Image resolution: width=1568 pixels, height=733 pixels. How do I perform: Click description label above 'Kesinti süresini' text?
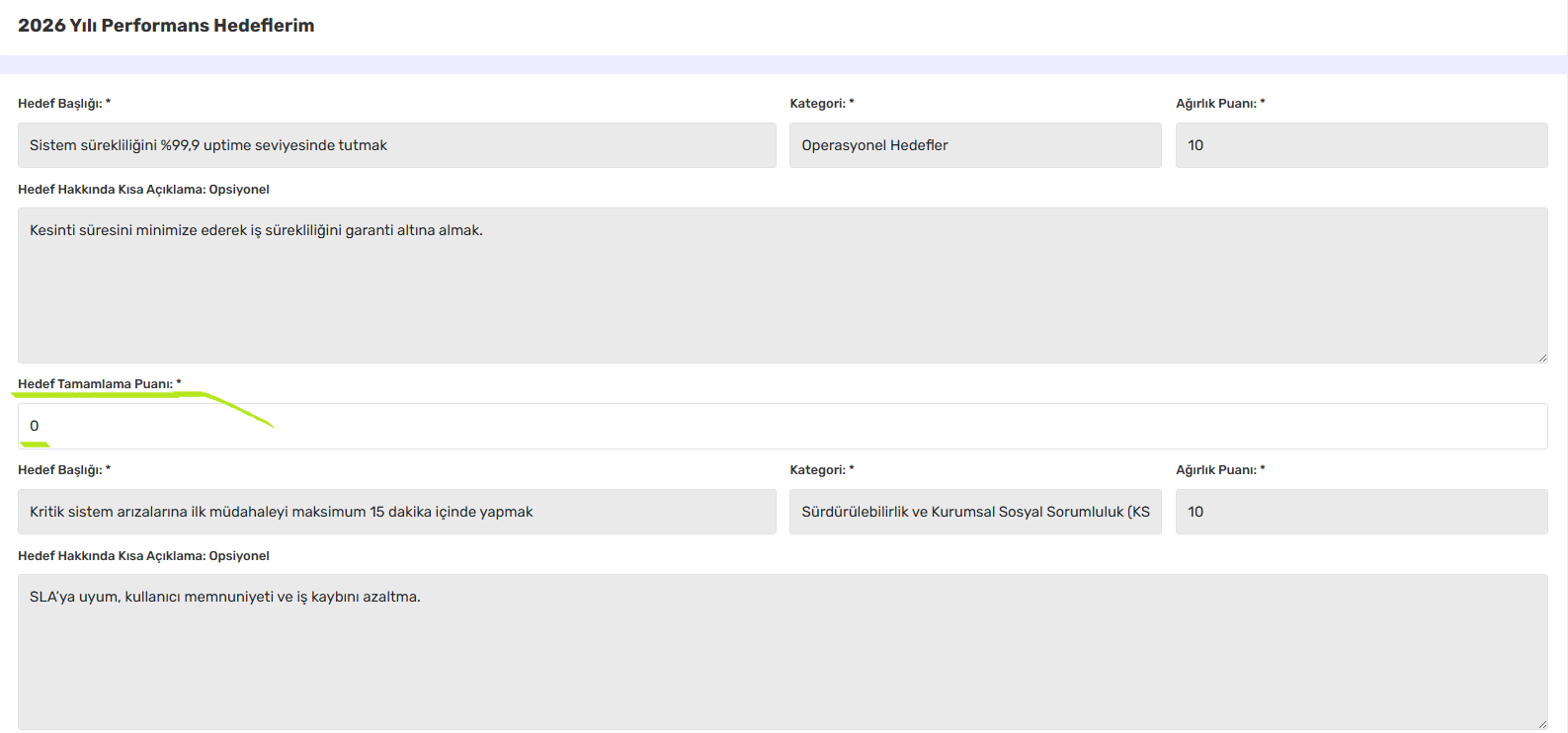click(143, 190)
